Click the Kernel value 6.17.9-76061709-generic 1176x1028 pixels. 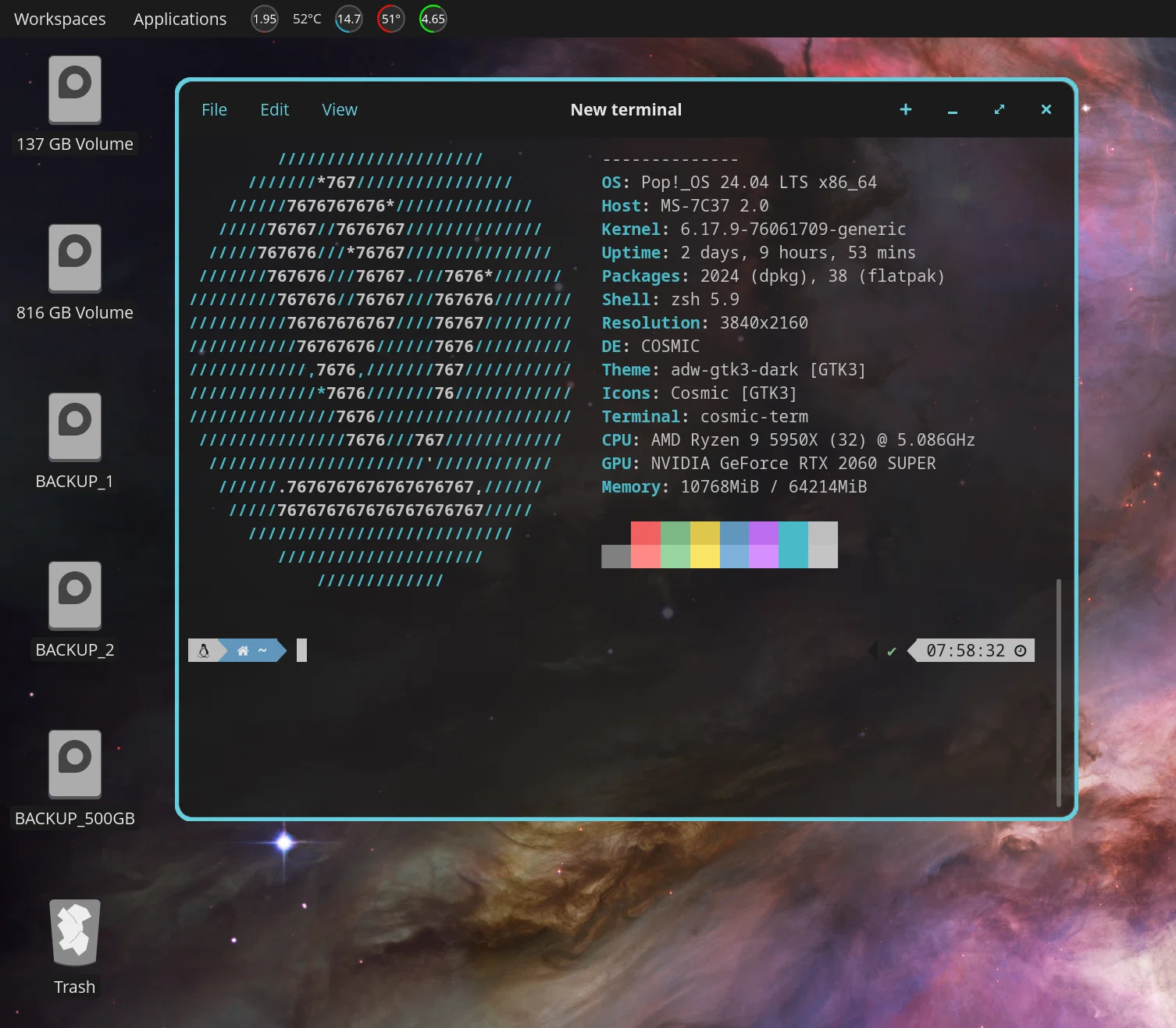793,229
